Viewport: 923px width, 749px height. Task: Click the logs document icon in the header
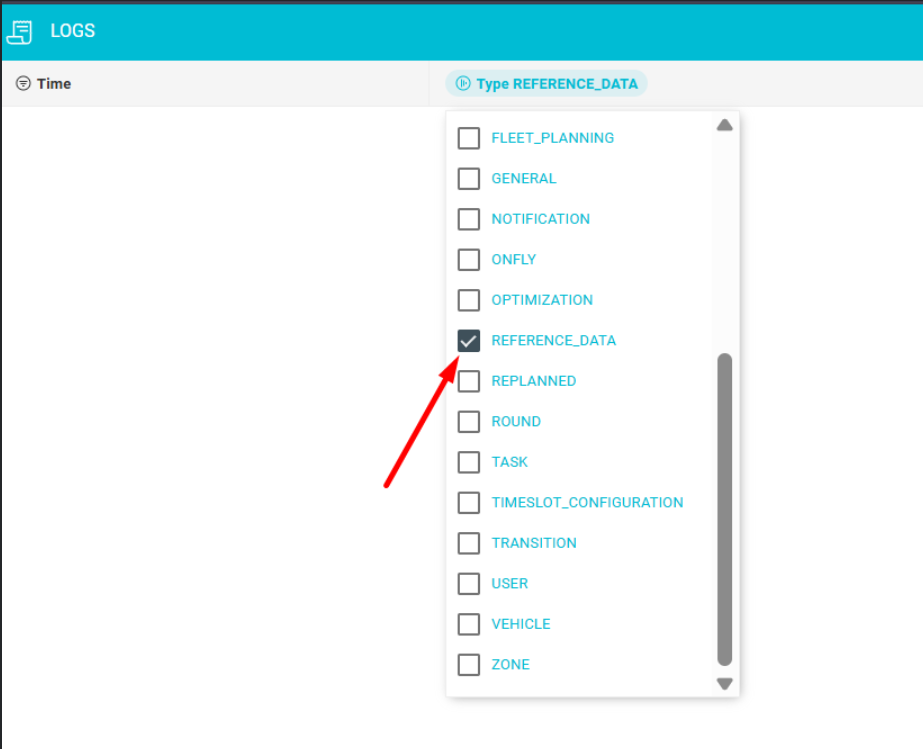(x=20, y=31)
